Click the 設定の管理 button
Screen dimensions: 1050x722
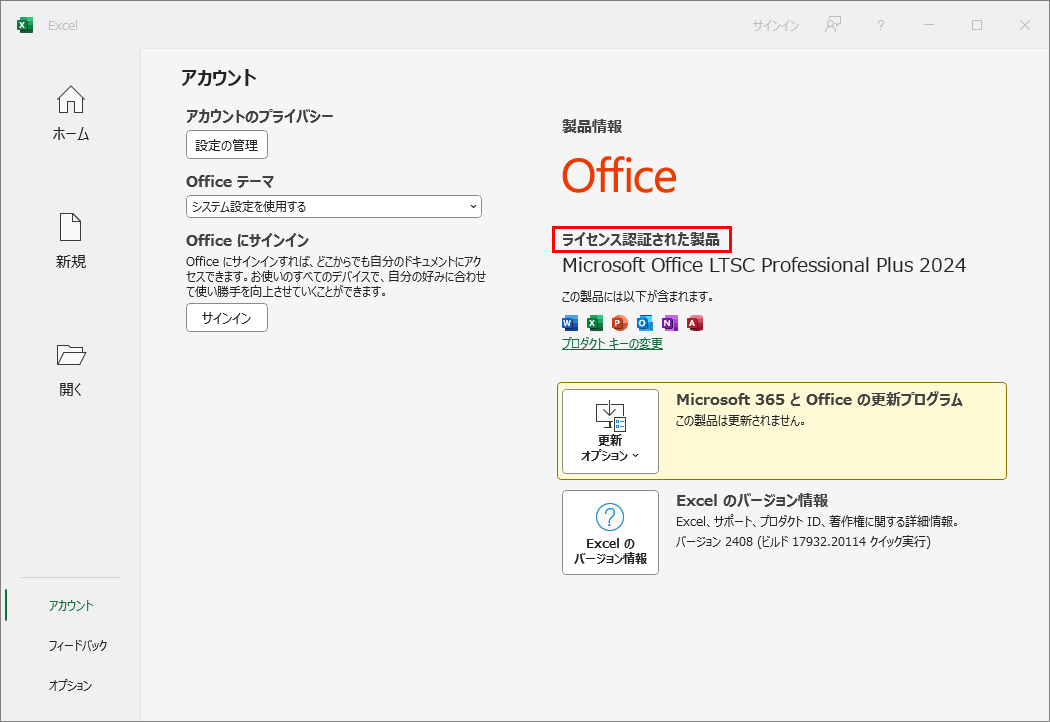227,145
